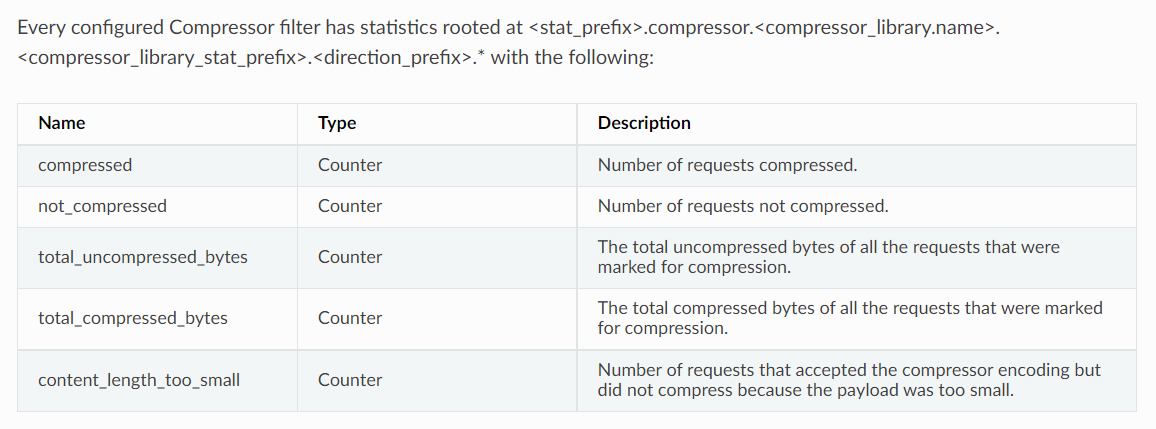Viewport: 1156px width, 429px height.
Task: Click the Type column header
Action: (337, 123)
